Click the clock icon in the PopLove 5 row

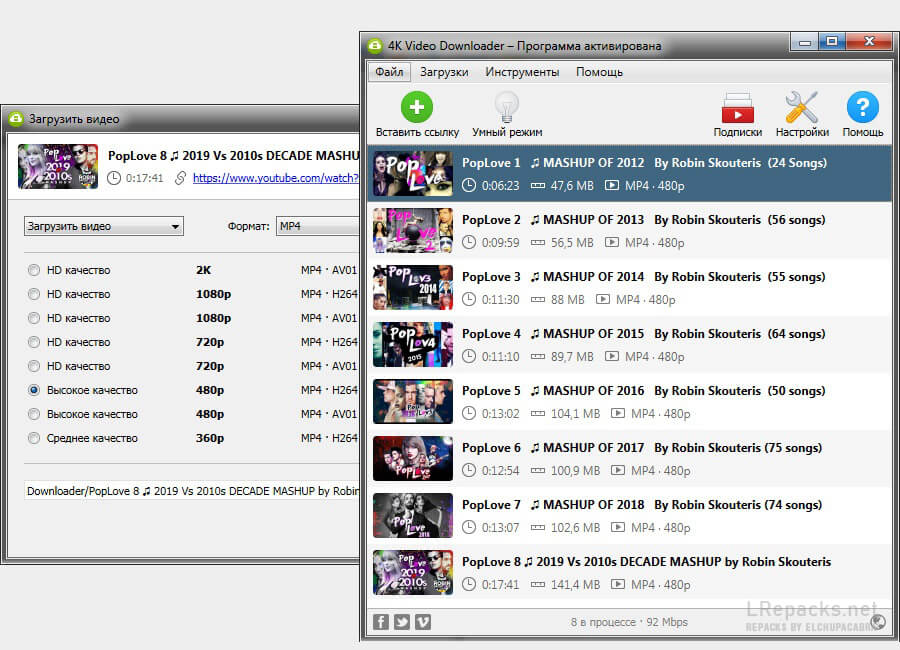coord(469,413)
